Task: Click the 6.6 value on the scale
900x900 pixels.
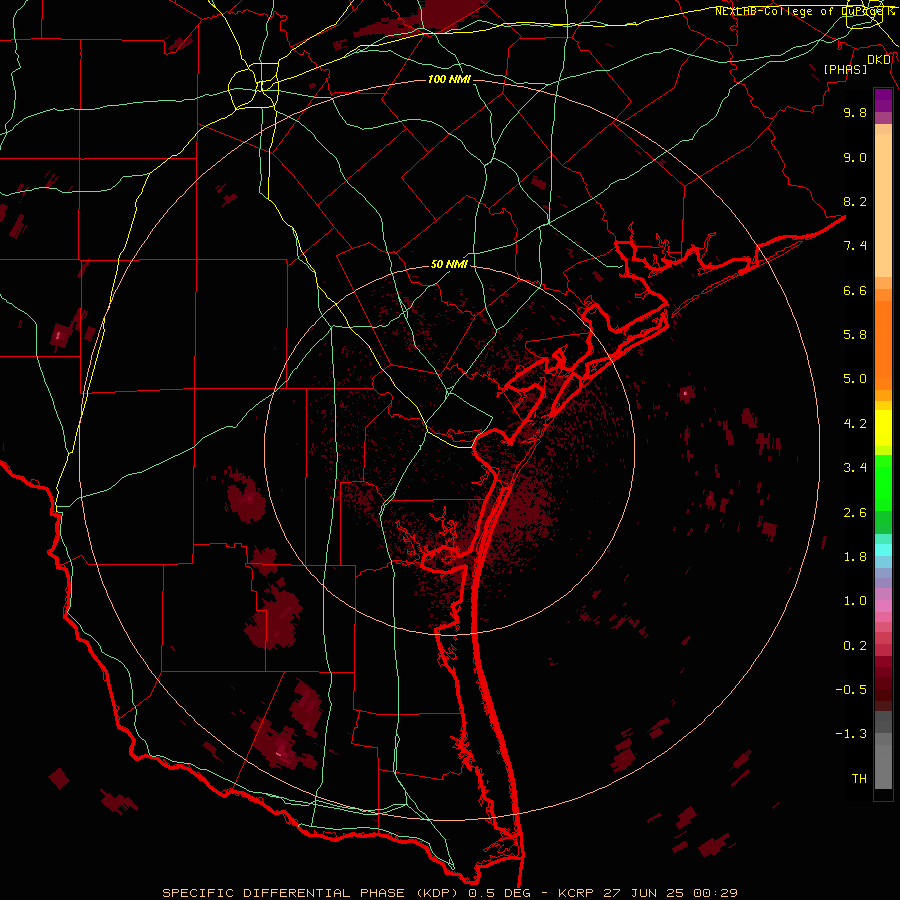Action: point(855,290)
